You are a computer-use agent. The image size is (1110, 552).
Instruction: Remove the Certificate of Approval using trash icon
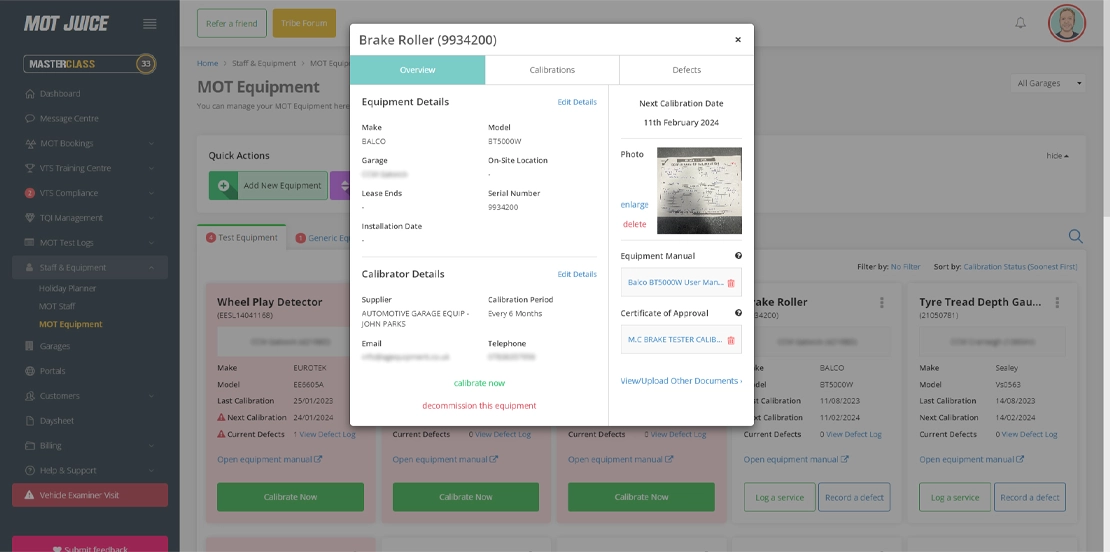[x=731, y=340]
